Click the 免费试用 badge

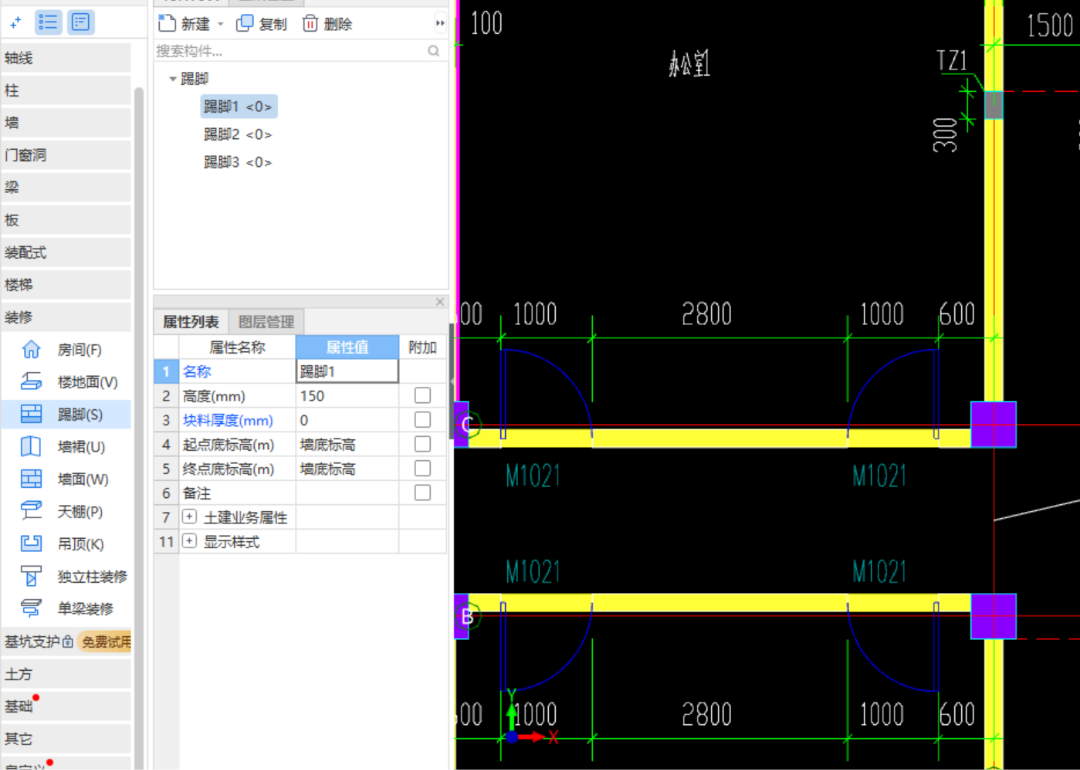pos(105,643)
